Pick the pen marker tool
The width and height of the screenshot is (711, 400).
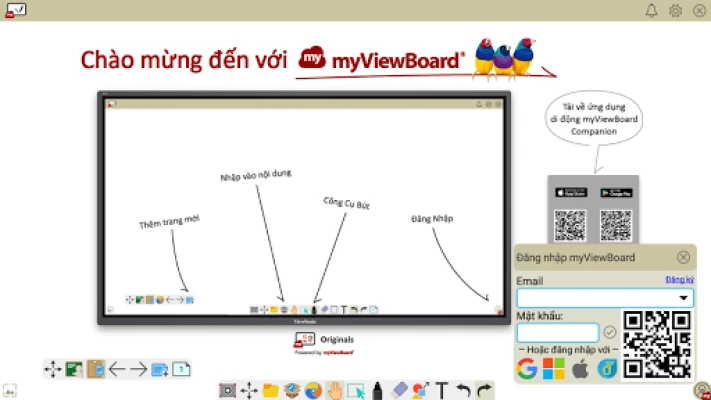[x=377, y=390]
